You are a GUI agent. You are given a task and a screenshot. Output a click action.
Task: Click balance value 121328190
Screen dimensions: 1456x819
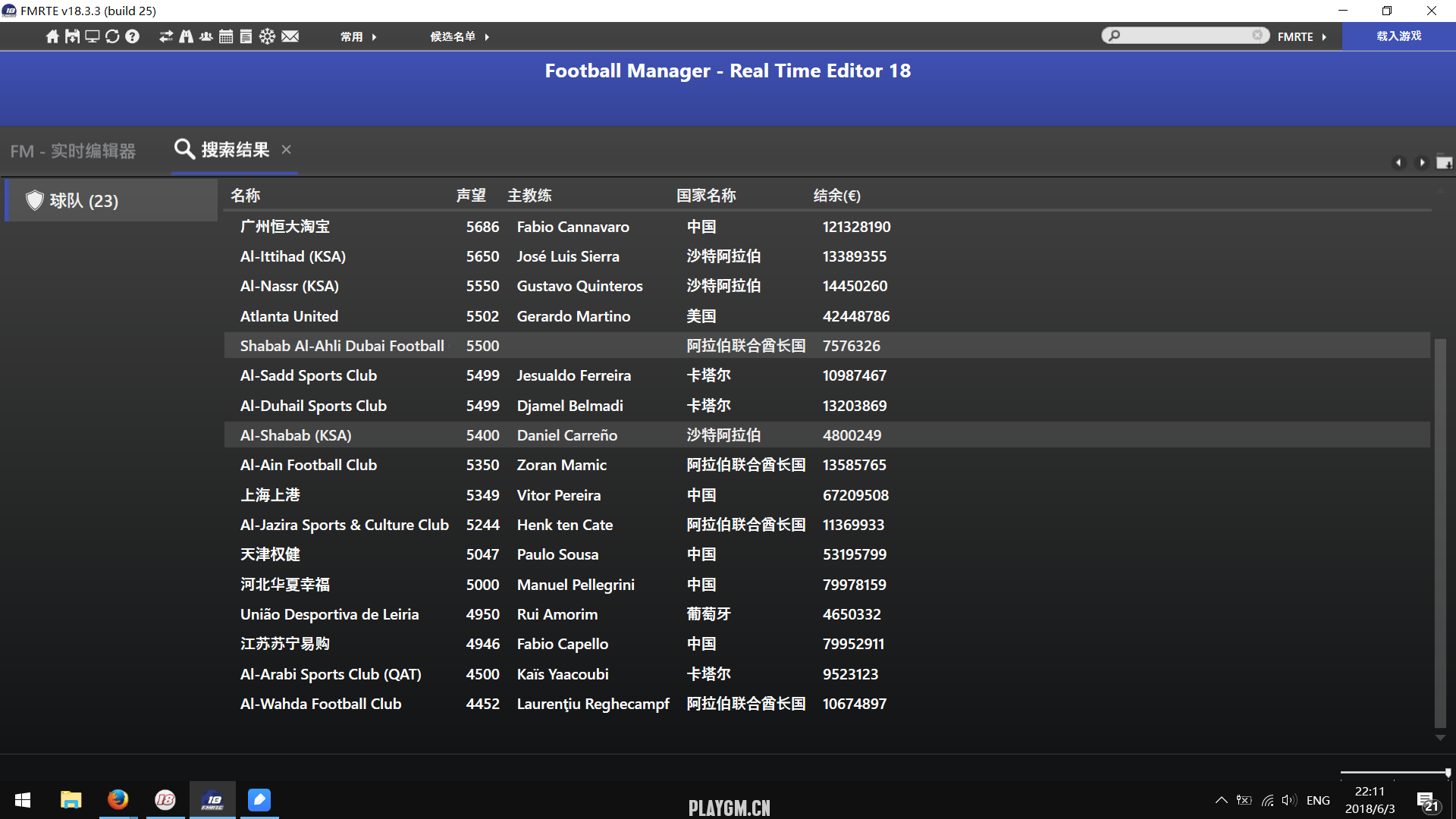[x=856, y=227]
